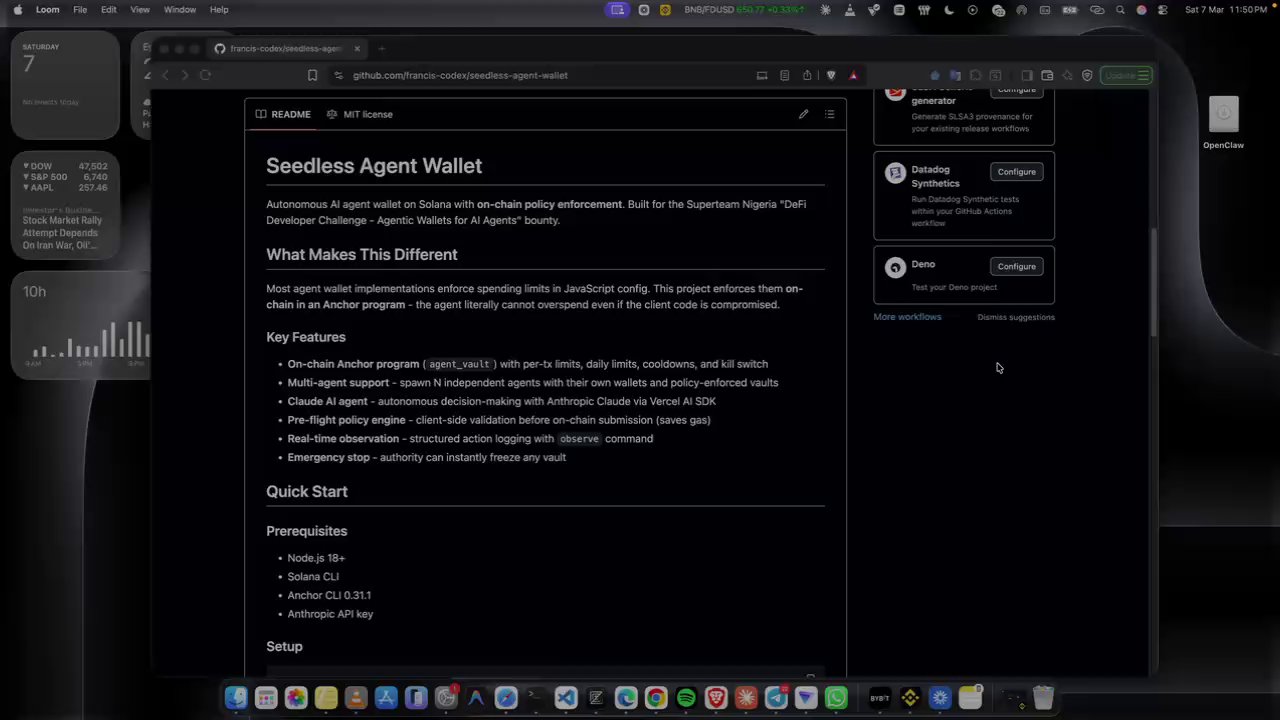Switch to the README tab
Screen dimensions: 1280x720
click(x=283, y=114)
